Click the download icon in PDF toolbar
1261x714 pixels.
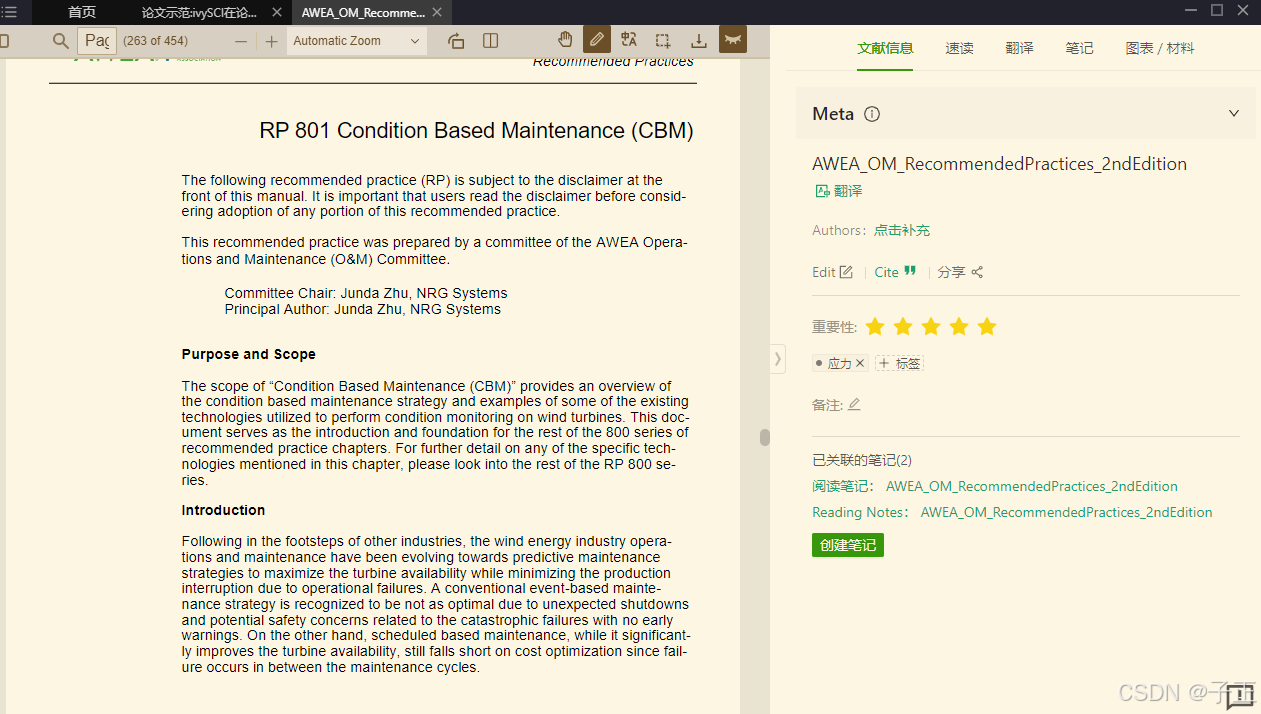tap(699, 41)
